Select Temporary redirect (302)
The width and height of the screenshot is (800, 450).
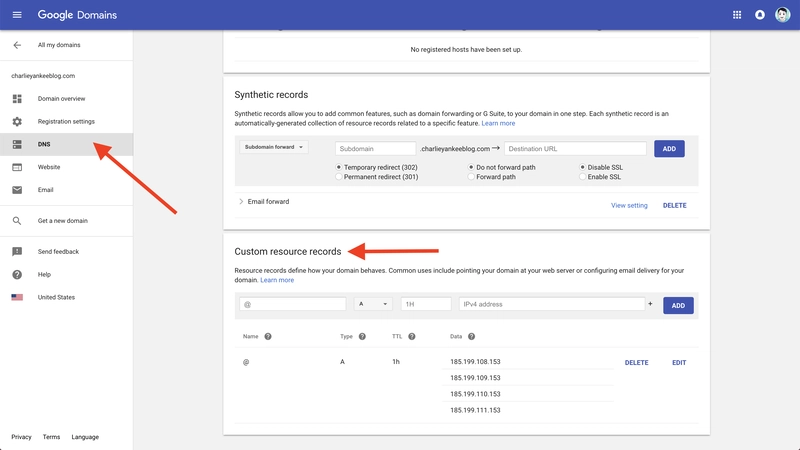[x=339, y=167]
